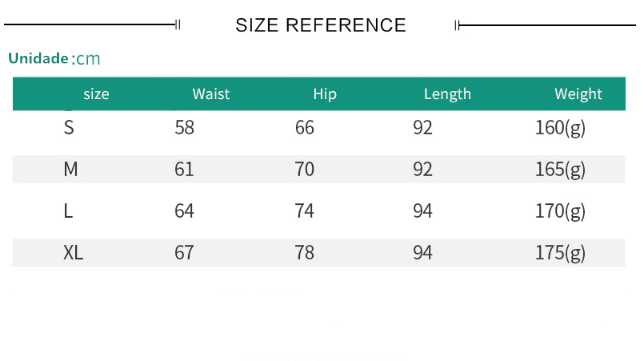Select the Waist column header
The height and width of the screenshot is (361, 643).
[x=211, y=94]
